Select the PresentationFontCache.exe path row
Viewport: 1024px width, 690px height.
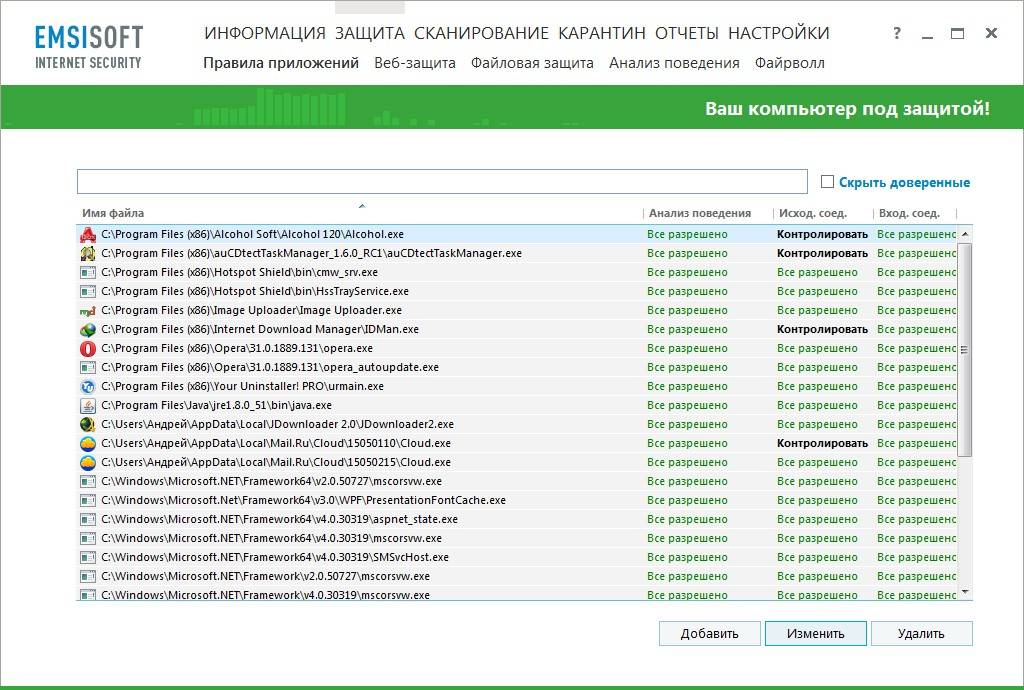point(304,501)
